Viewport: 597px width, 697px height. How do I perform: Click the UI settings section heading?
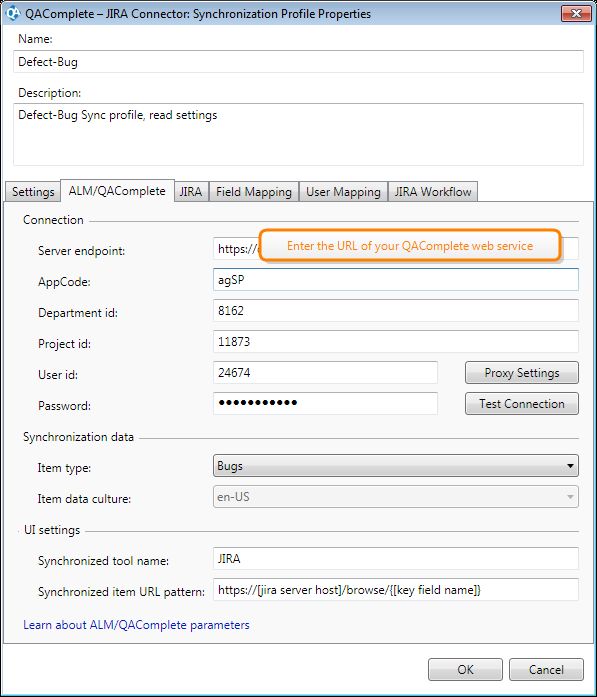pyautogui.click(x=52, y=530)
